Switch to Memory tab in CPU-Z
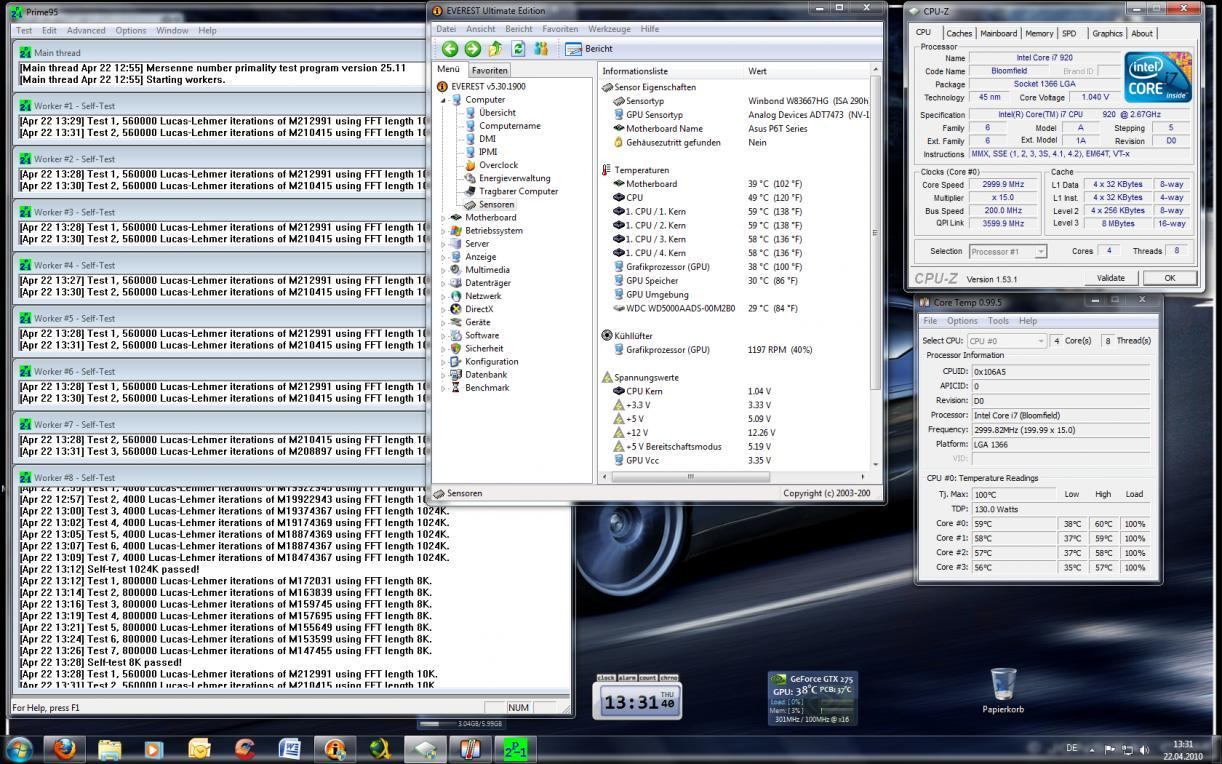The width and height of the screenshot is (1222, 764). (x=1039, y=33)
